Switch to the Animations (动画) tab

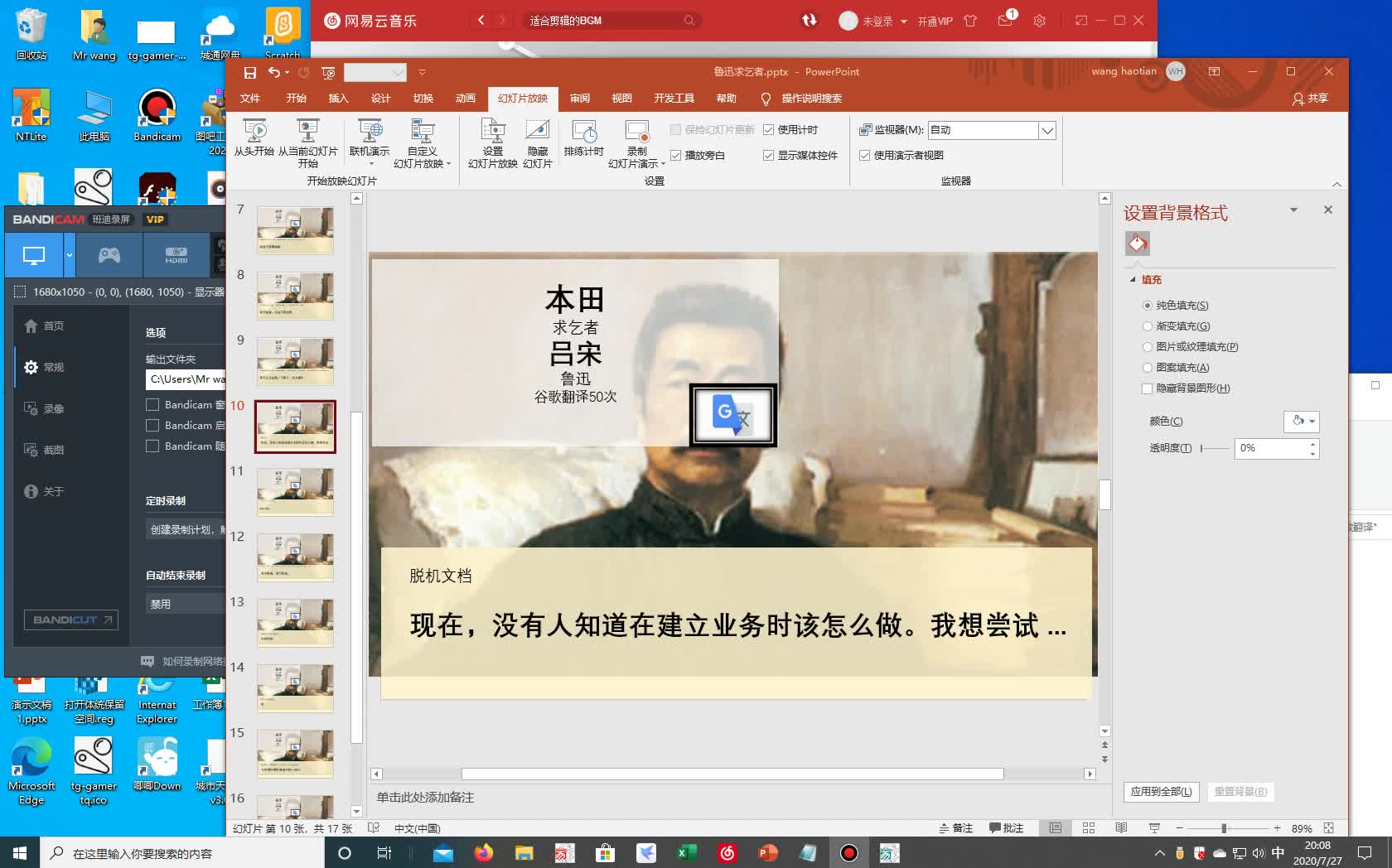point(466,99)
